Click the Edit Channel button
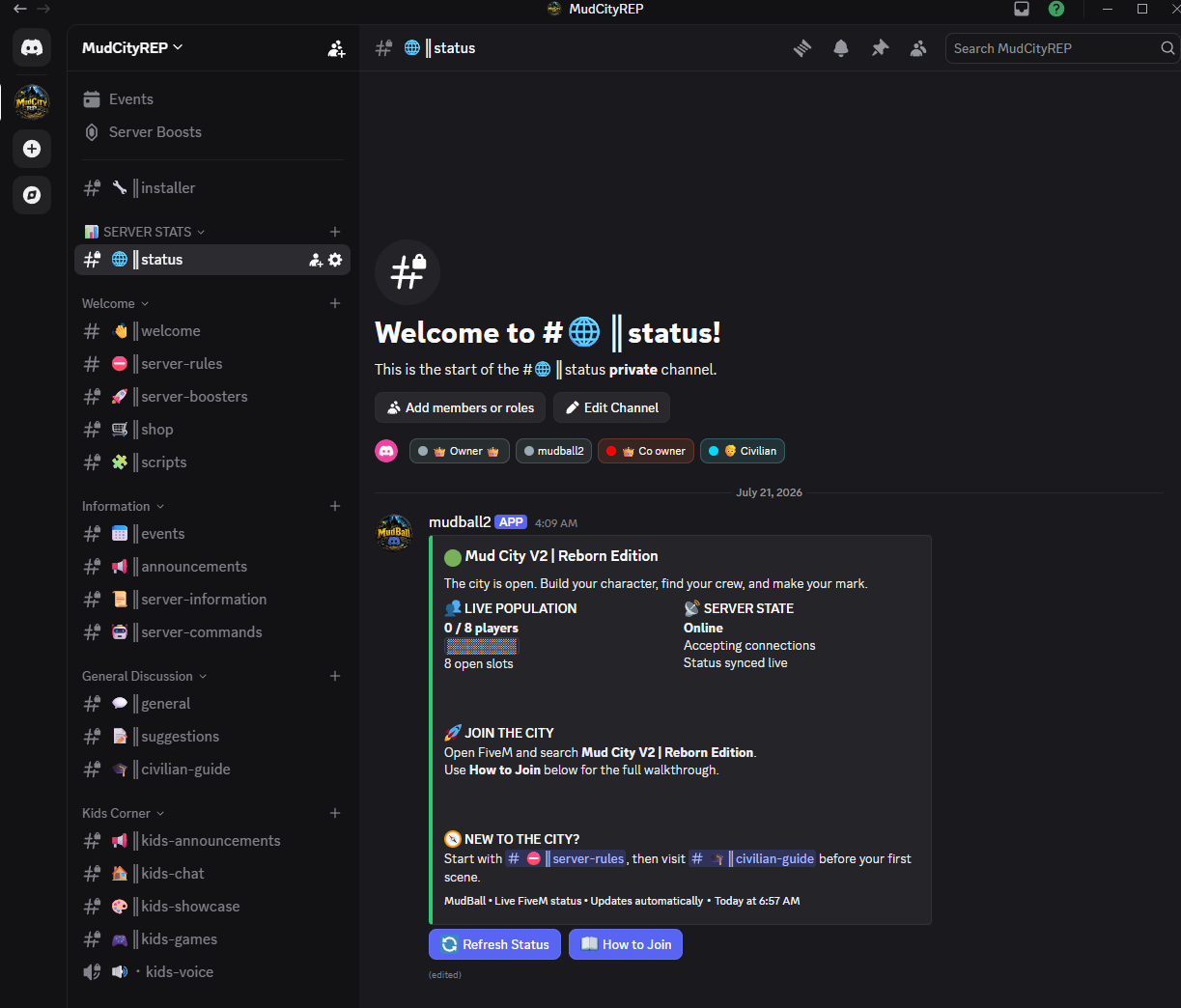Image resolution: width=1181 pixels, height=1008 pixels. click(612, 407)
